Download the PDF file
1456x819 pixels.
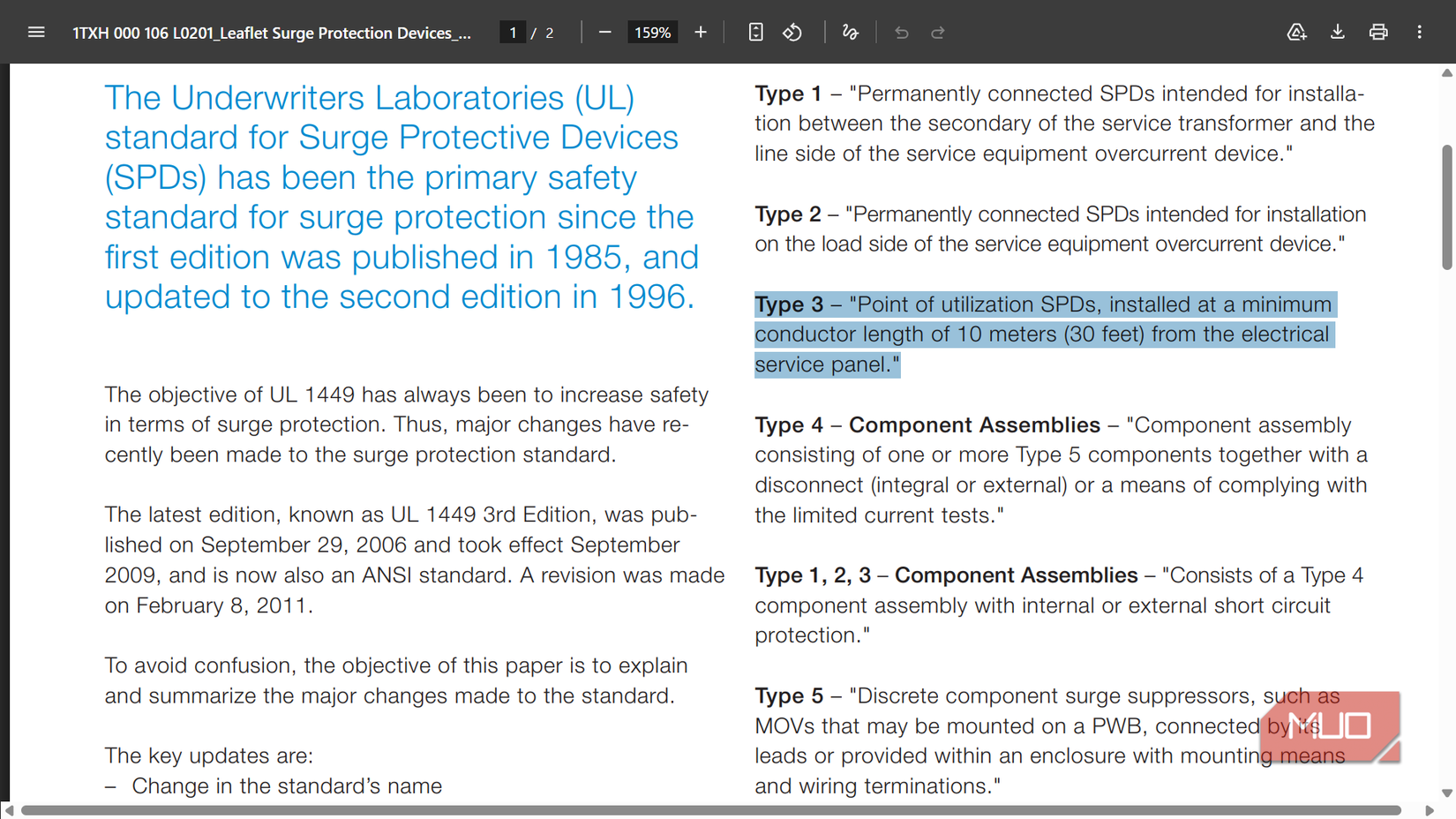1338,33
